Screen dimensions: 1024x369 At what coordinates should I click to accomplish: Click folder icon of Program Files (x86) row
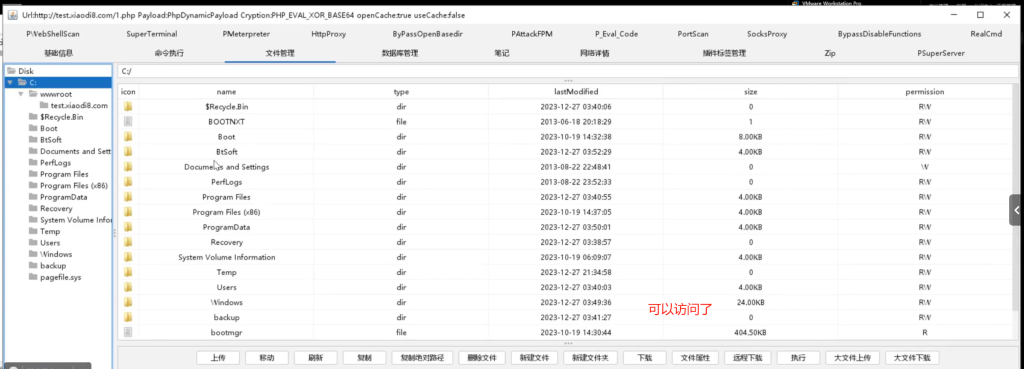(128, 212)
